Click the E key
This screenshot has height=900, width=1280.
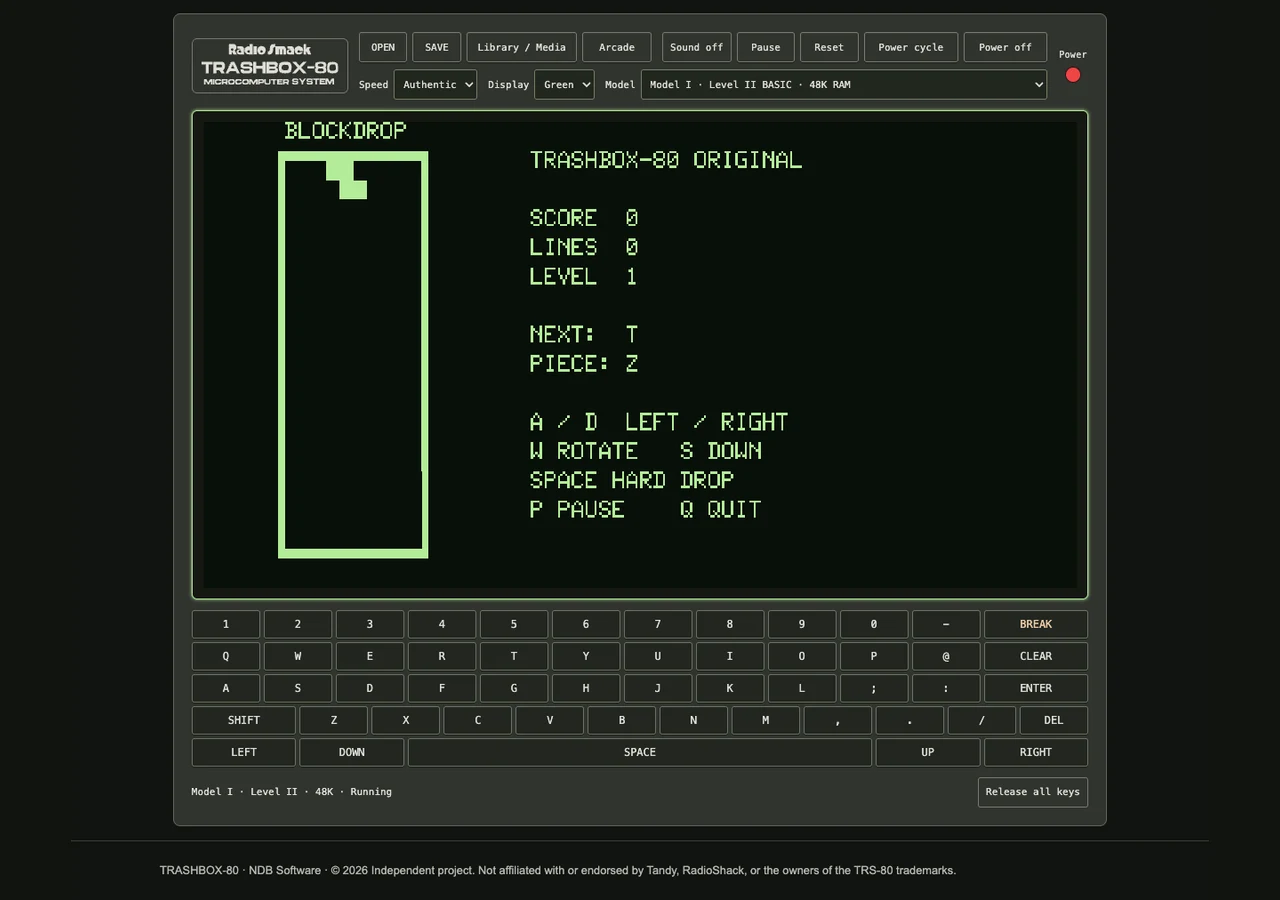tap(370, 656)
